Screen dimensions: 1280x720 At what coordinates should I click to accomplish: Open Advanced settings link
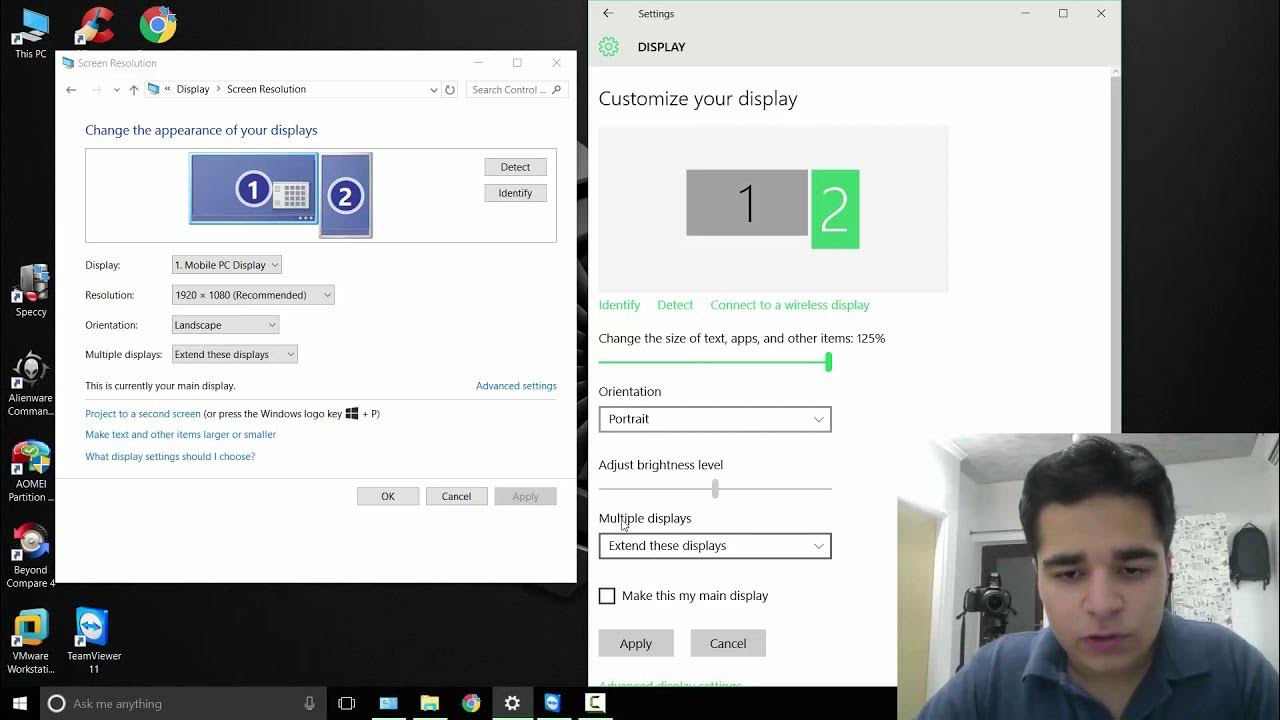(516, 386)
